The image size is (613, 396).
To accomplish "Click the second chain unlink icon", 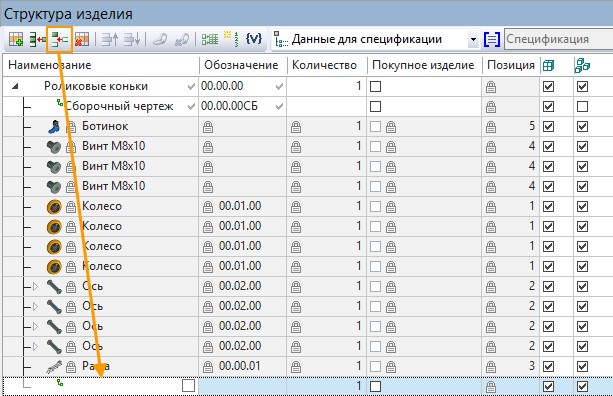I will tap(181, 39).
